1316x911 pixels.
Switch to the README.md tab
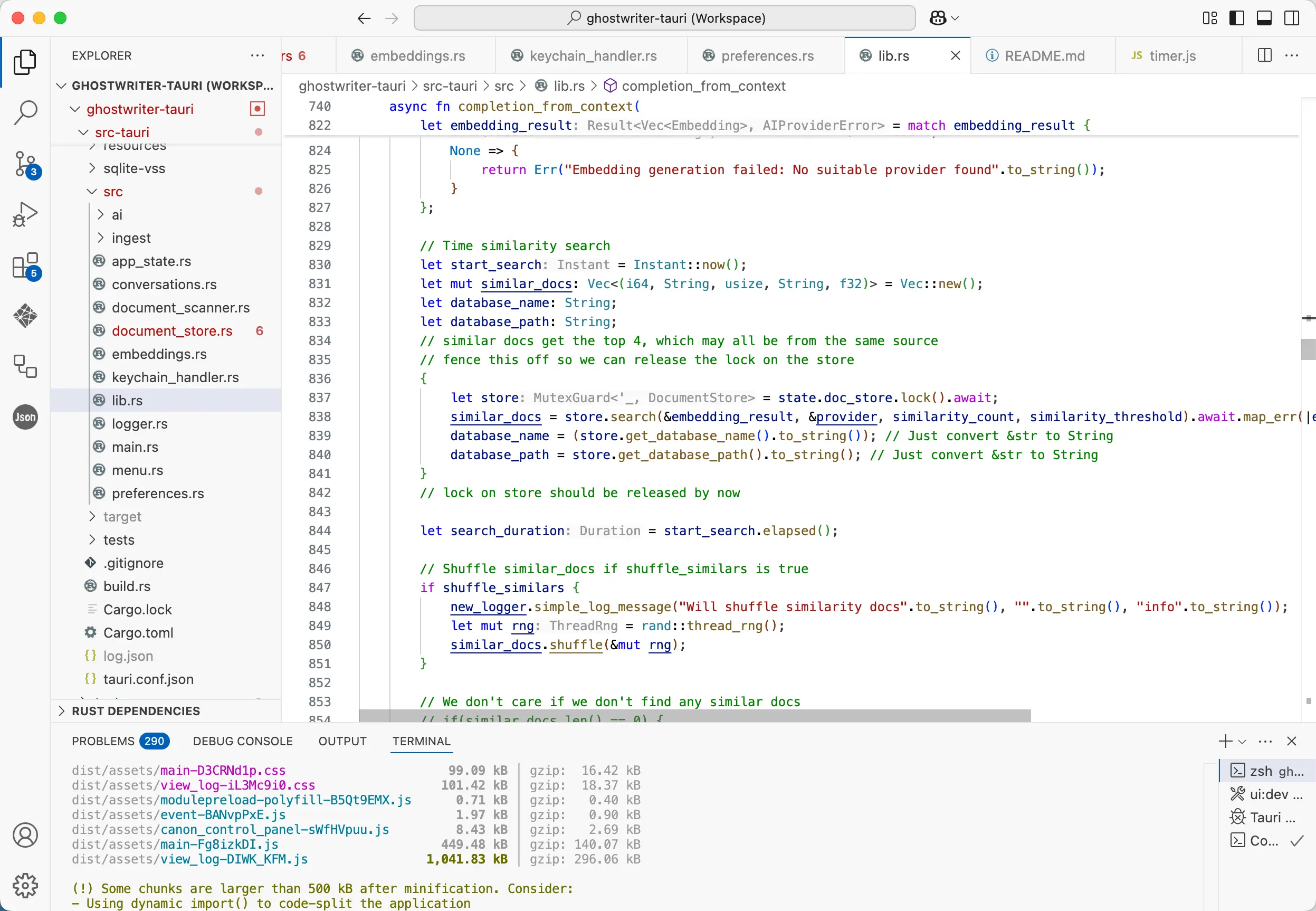tap(1043, 55)
